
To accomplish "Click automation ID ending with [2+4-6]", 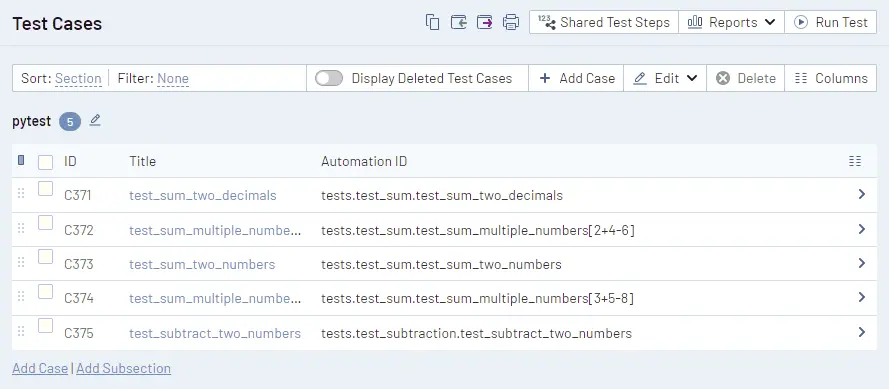I will (x=477, y=231).
